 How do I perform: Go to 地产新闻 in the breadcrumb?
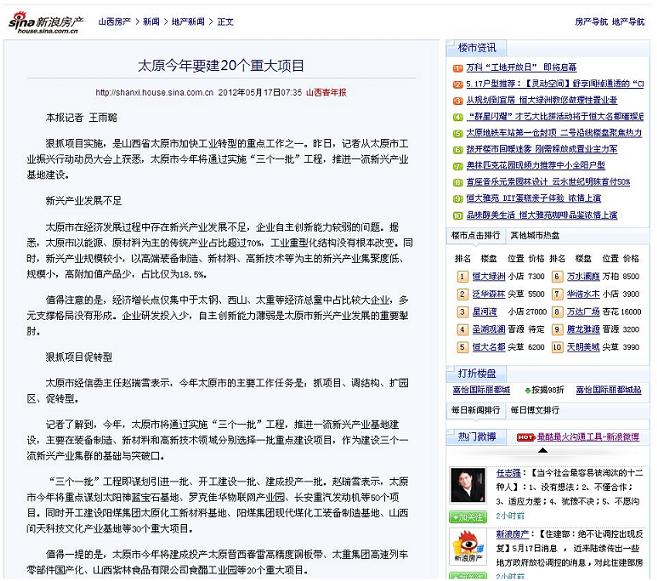[188, 22]
